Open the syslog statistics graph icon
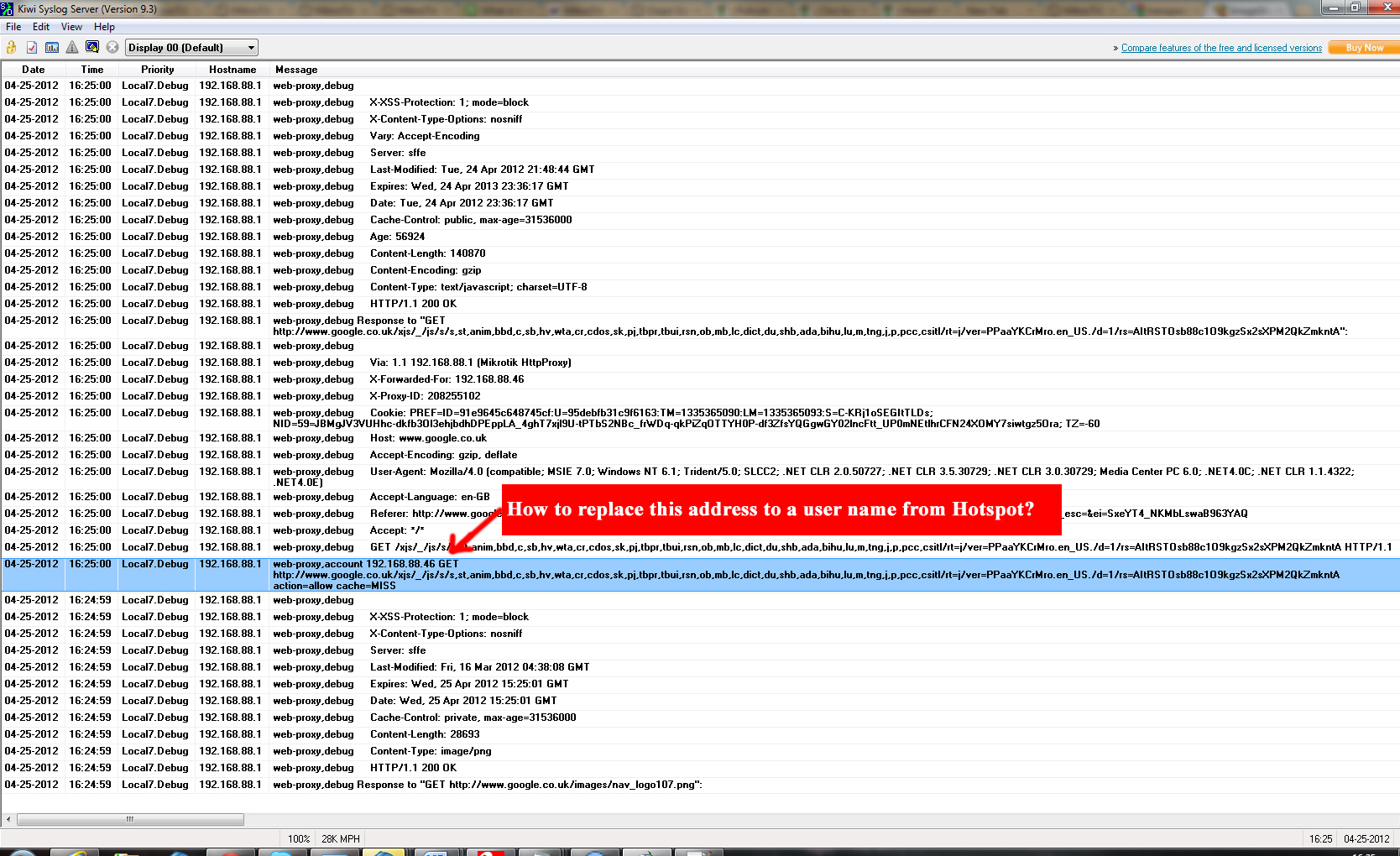The width and height of the screenshot is (1400, 856). click(x=52, y=47)
